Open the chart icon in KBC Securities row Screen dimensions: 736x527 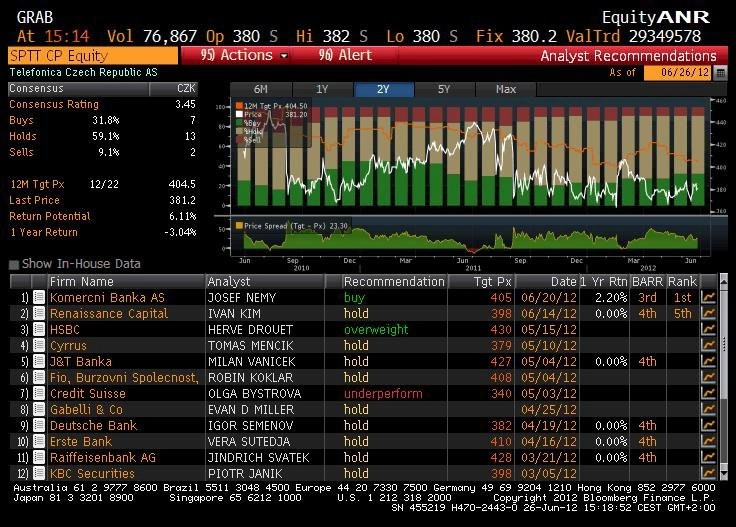[x=708, y=473]
